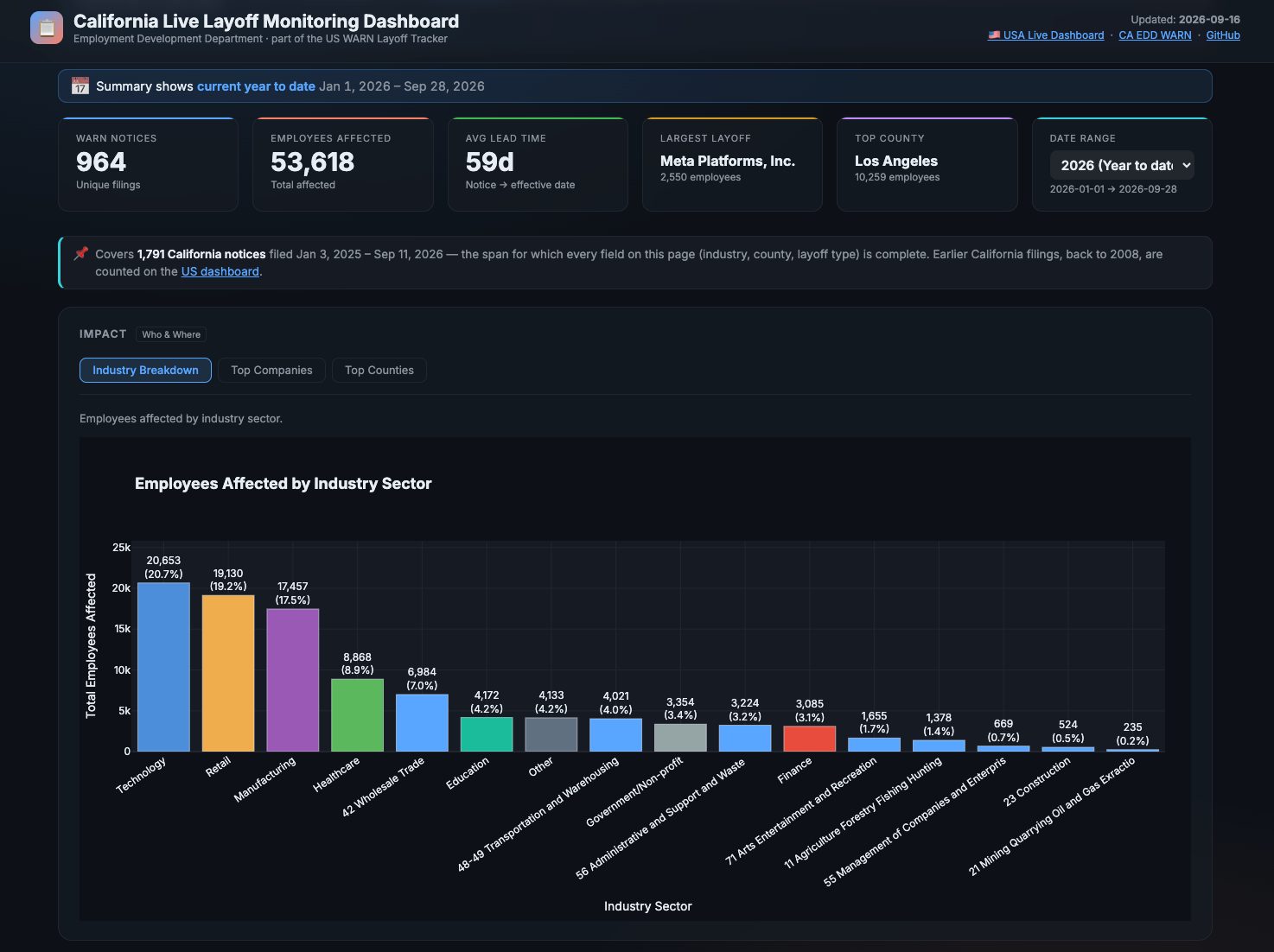1274x952 pixels.
Task: Click the Technology bar in the chart
Action: 163,667
